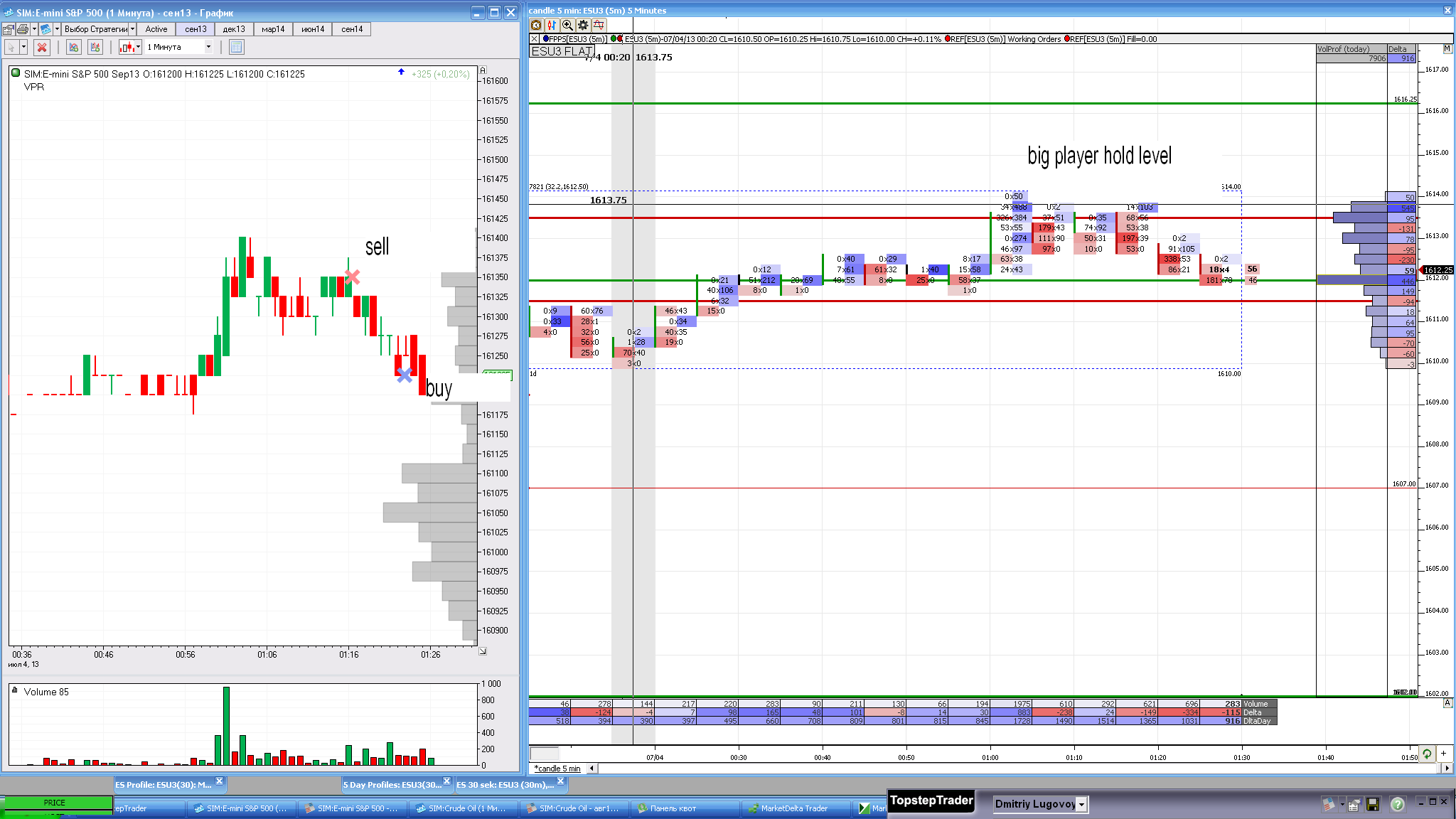Close the 5 Day Profiles minimized window
Screen dimensions: 1456x819
coord(447,781)
